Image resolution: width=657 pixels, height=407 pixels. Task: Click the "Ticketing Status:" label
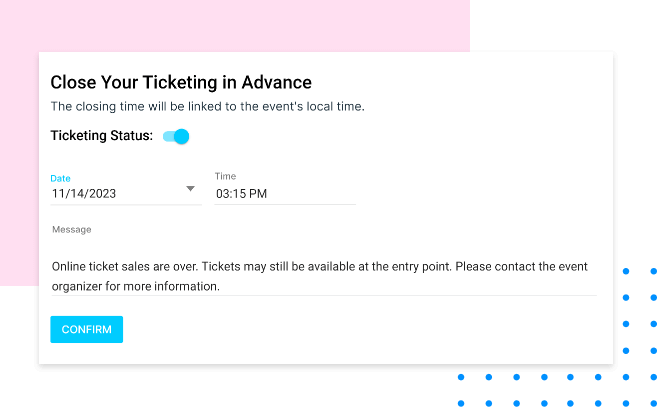pyautogui.click(x=101, y=136)
